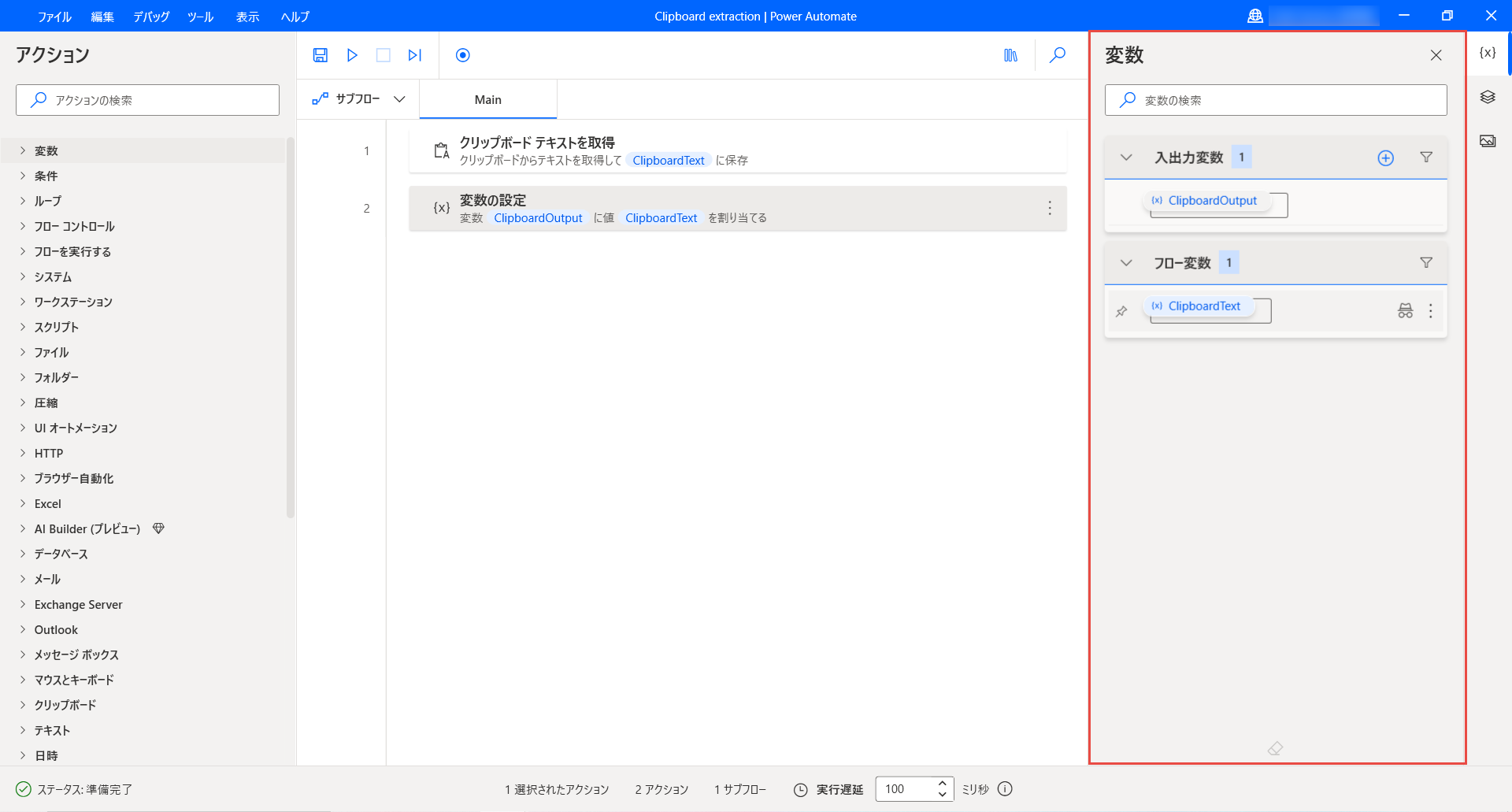Open the ヘルプ menu
1512x812 pixels.
pyautogui.click(x=295, y=17)
